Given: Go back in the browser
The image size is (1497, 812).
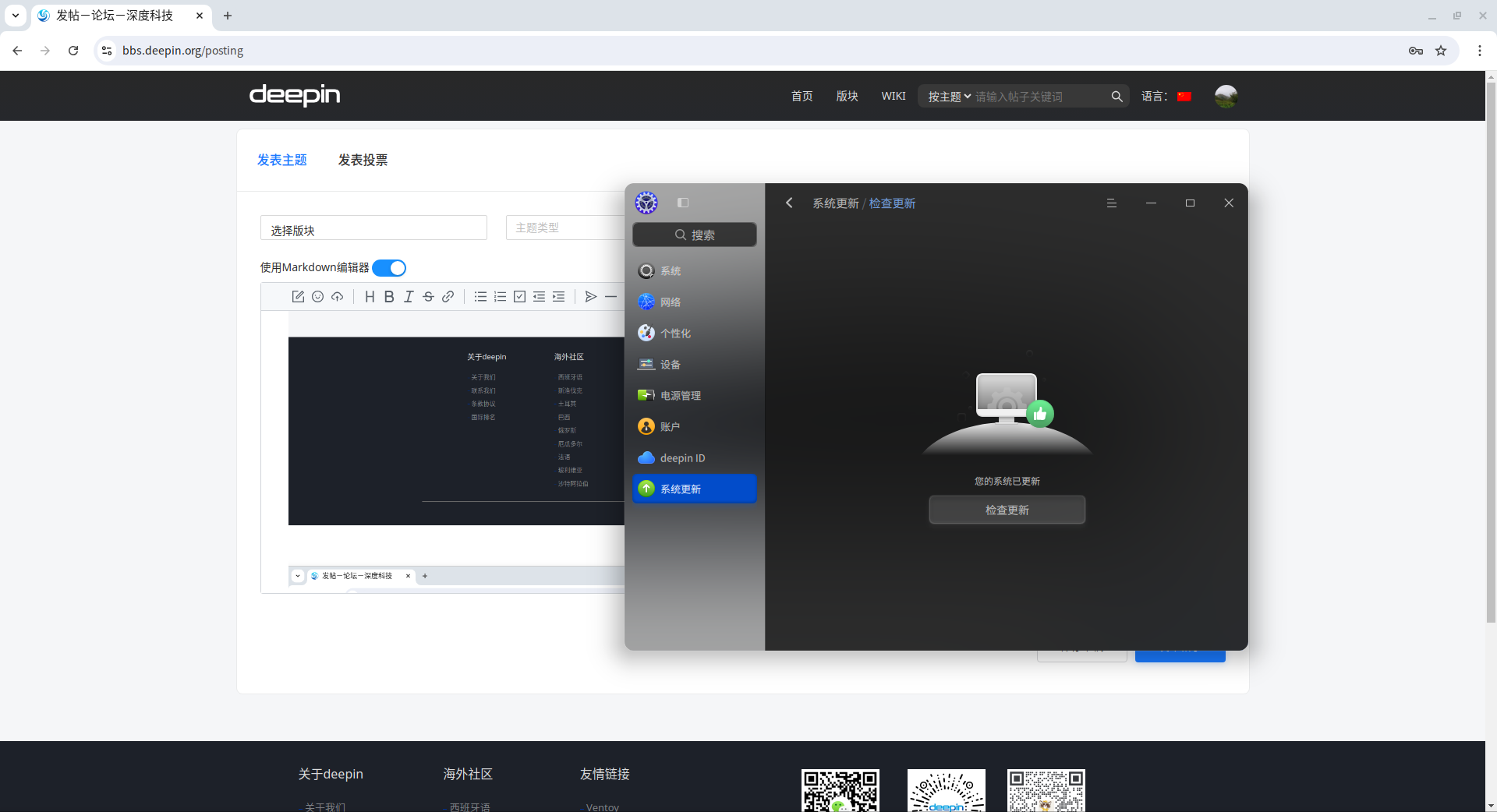Looking at the screenshot, I should tap(17, 51).
